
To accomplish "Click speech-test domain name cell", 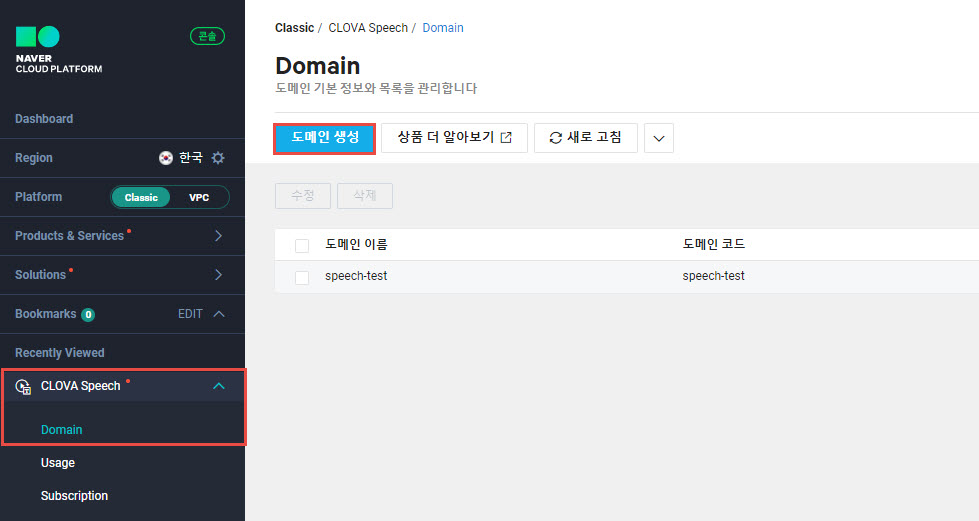I will point(356,276).
